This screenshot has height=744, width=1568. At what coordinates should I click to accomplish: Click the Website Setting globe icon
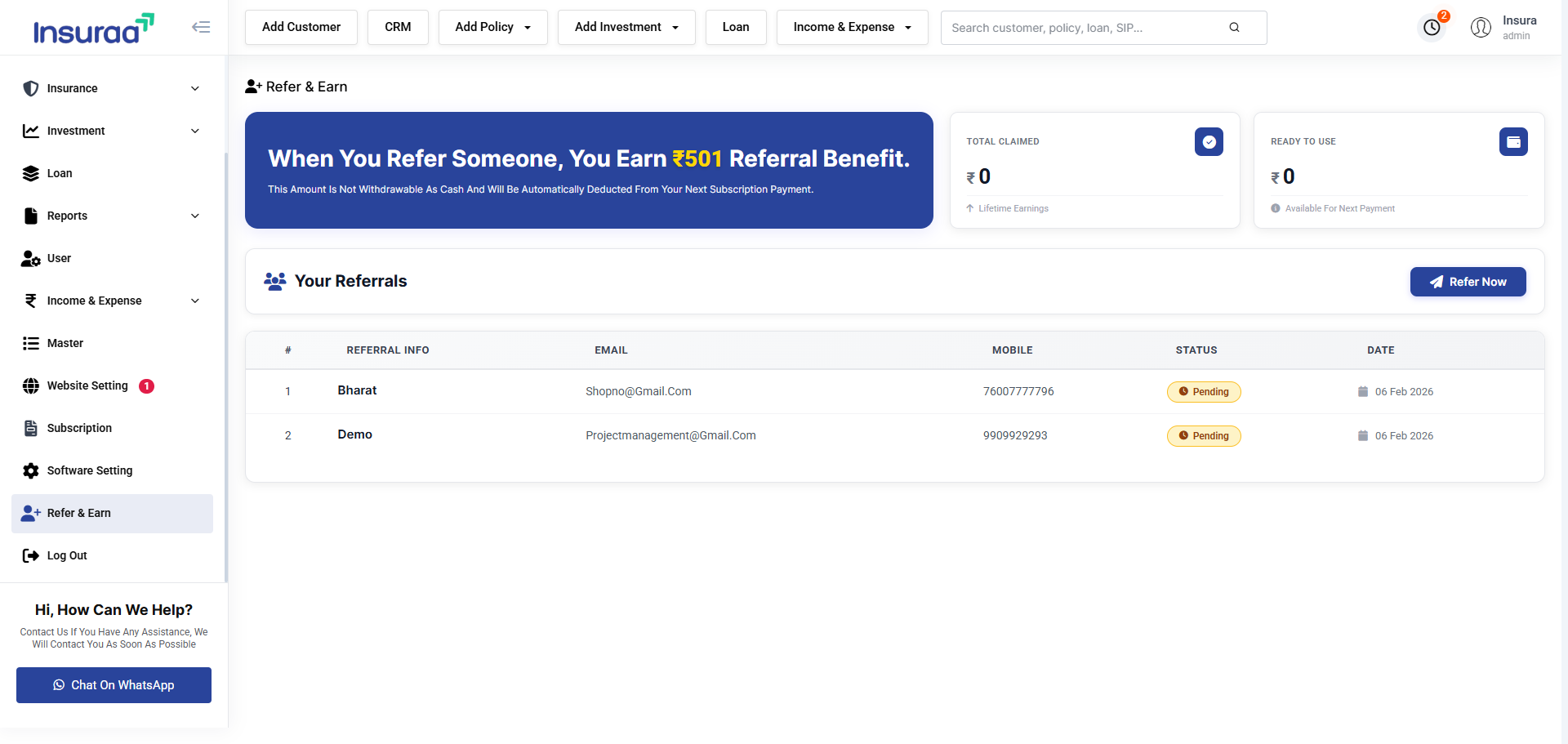[31, 385]
